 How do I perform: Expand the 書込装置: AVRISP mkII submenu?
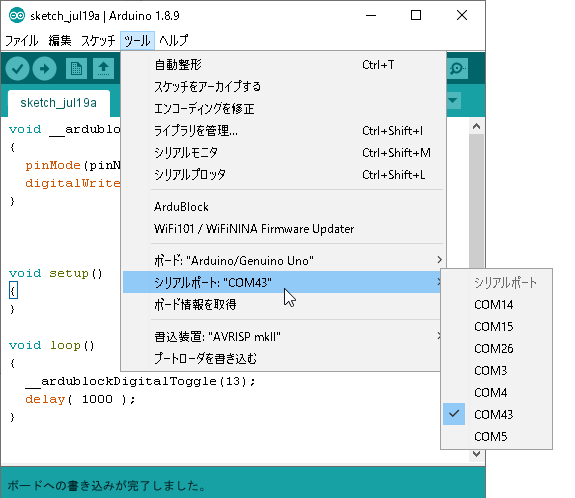click(282, 336)
